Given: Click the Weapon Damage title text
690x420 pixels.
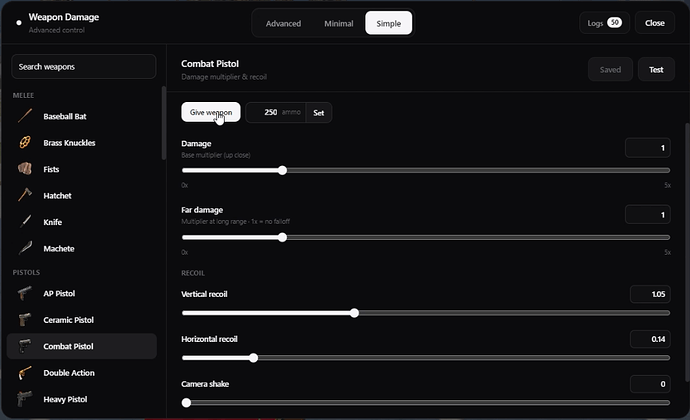Looking at the screenshot, I should tap(64, 17).
